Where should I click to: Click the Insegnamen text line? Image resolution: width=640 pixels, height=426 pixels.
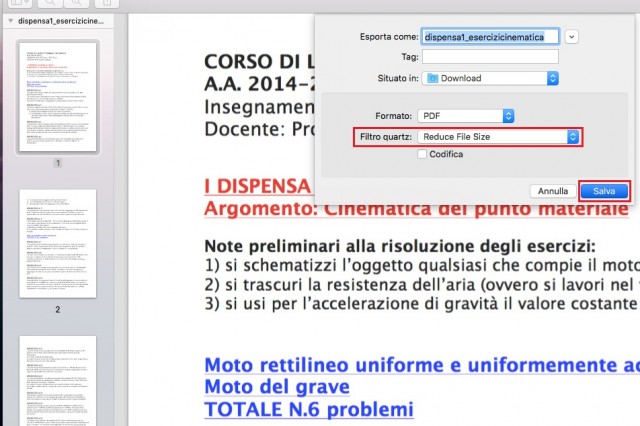point(260,107)
